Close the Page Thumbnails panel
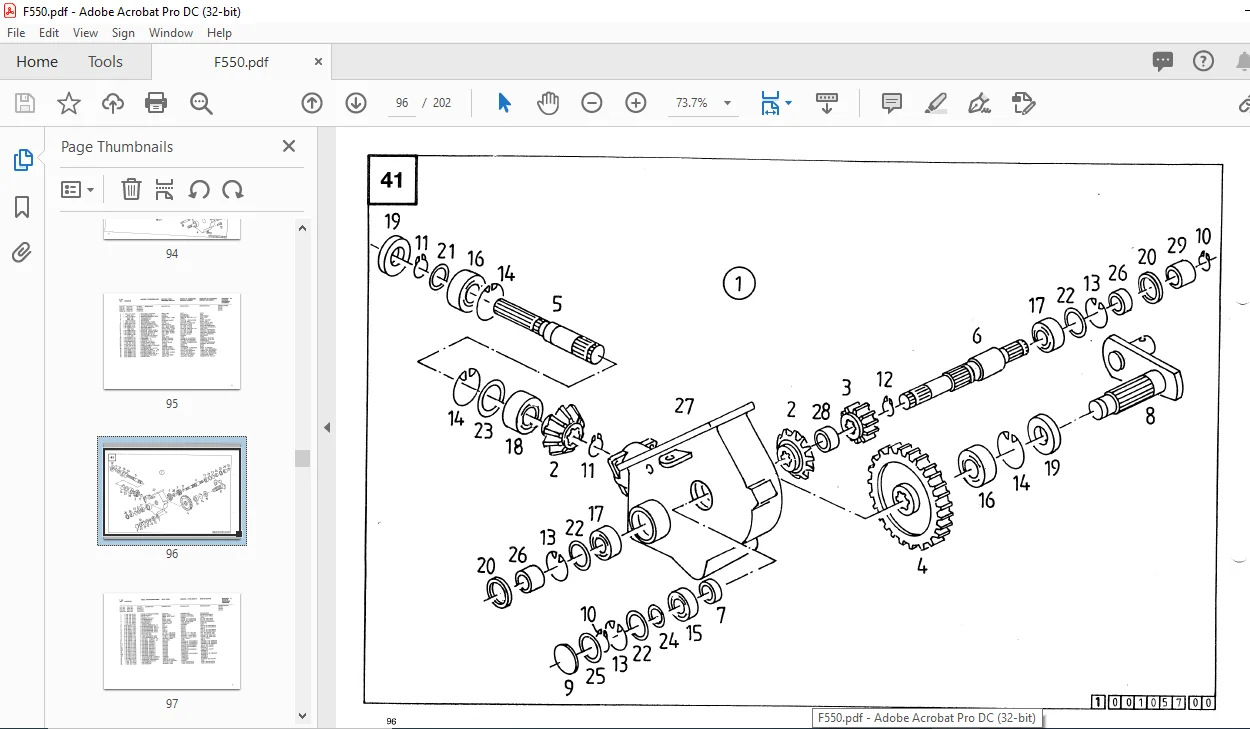The height and width of the screenshot is (729, 1250). (x=289, y=146)
